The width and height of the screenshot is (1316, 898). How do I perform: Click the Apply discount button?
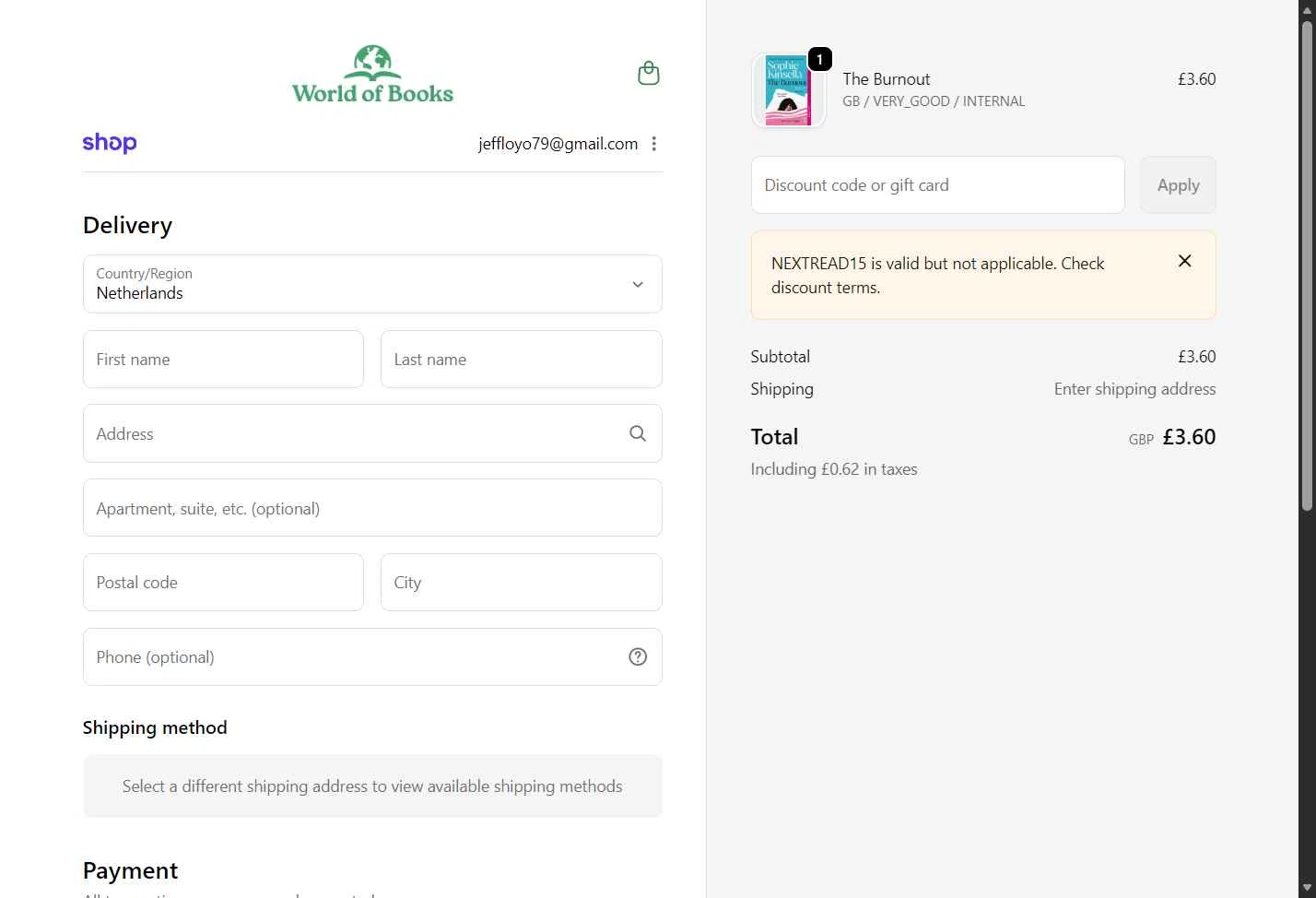coord(1178,184)
